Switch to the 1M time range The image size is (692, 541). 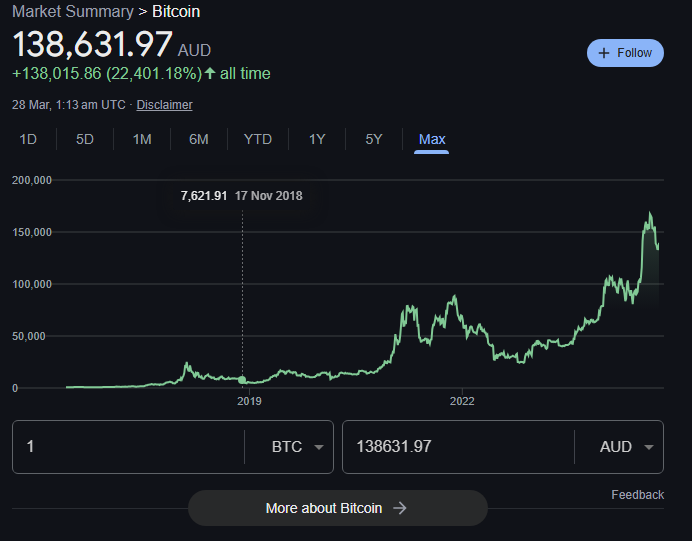142,139
